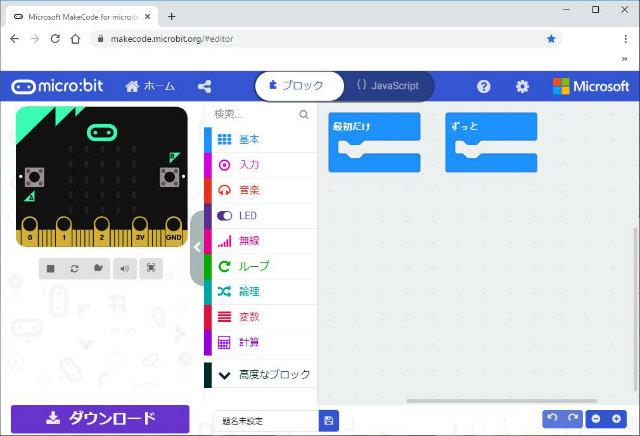
Task: Open the 論理 block category
Action: tap(260, 291)
